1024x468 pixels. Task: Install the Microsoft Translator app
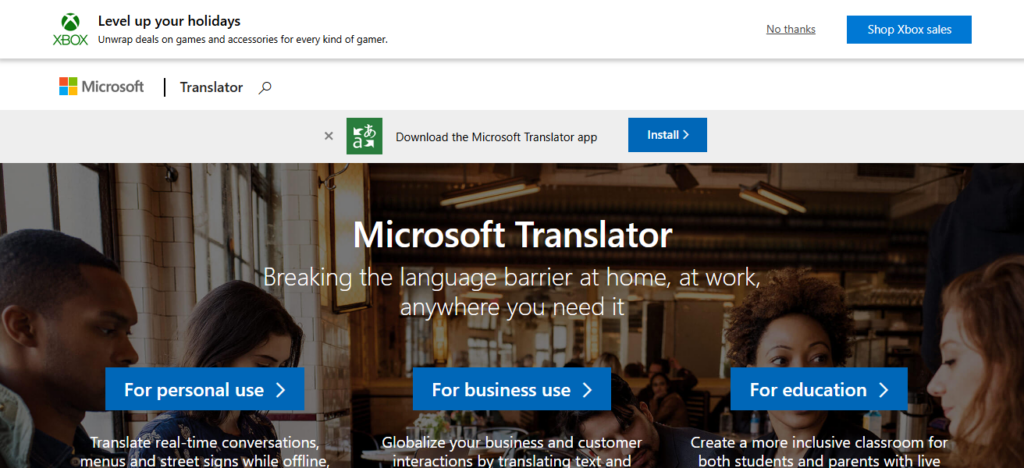click(x=667, y=135)
